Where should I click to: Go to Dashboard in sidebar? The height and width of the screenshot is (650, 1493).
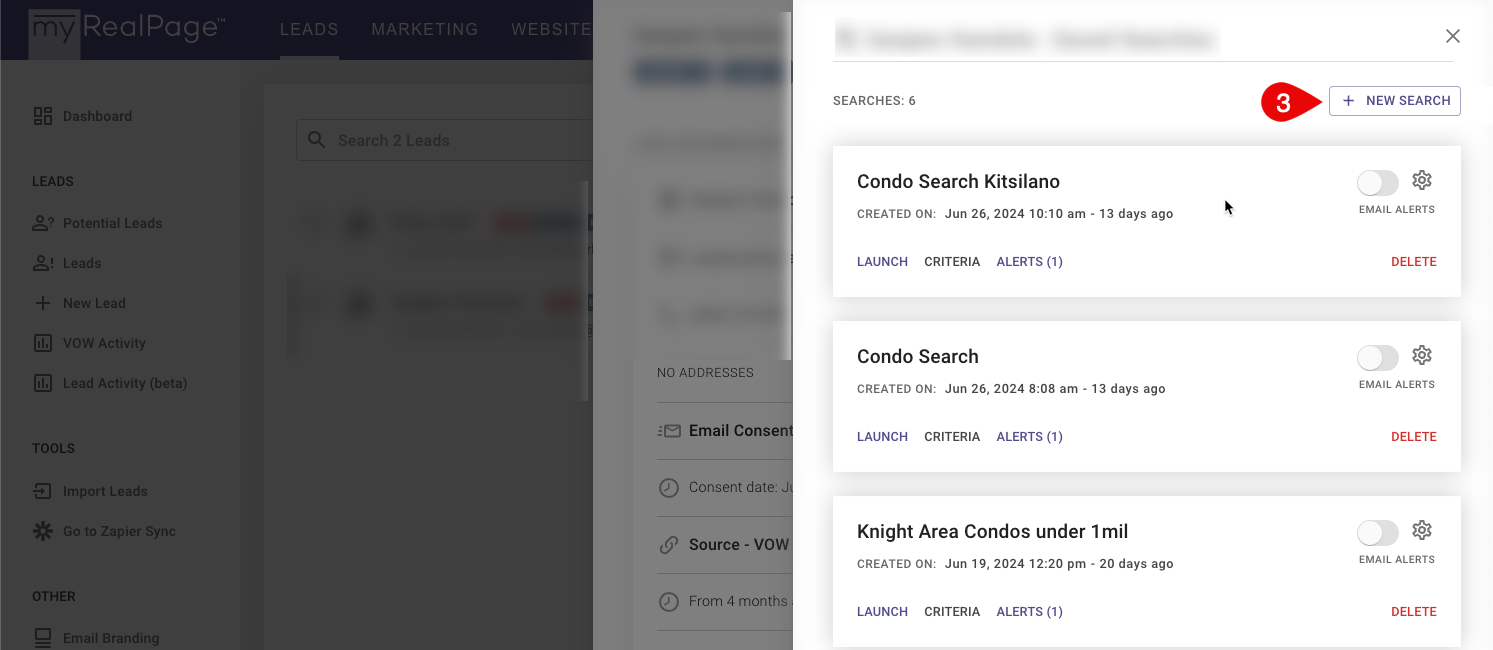tap(97, 116)
